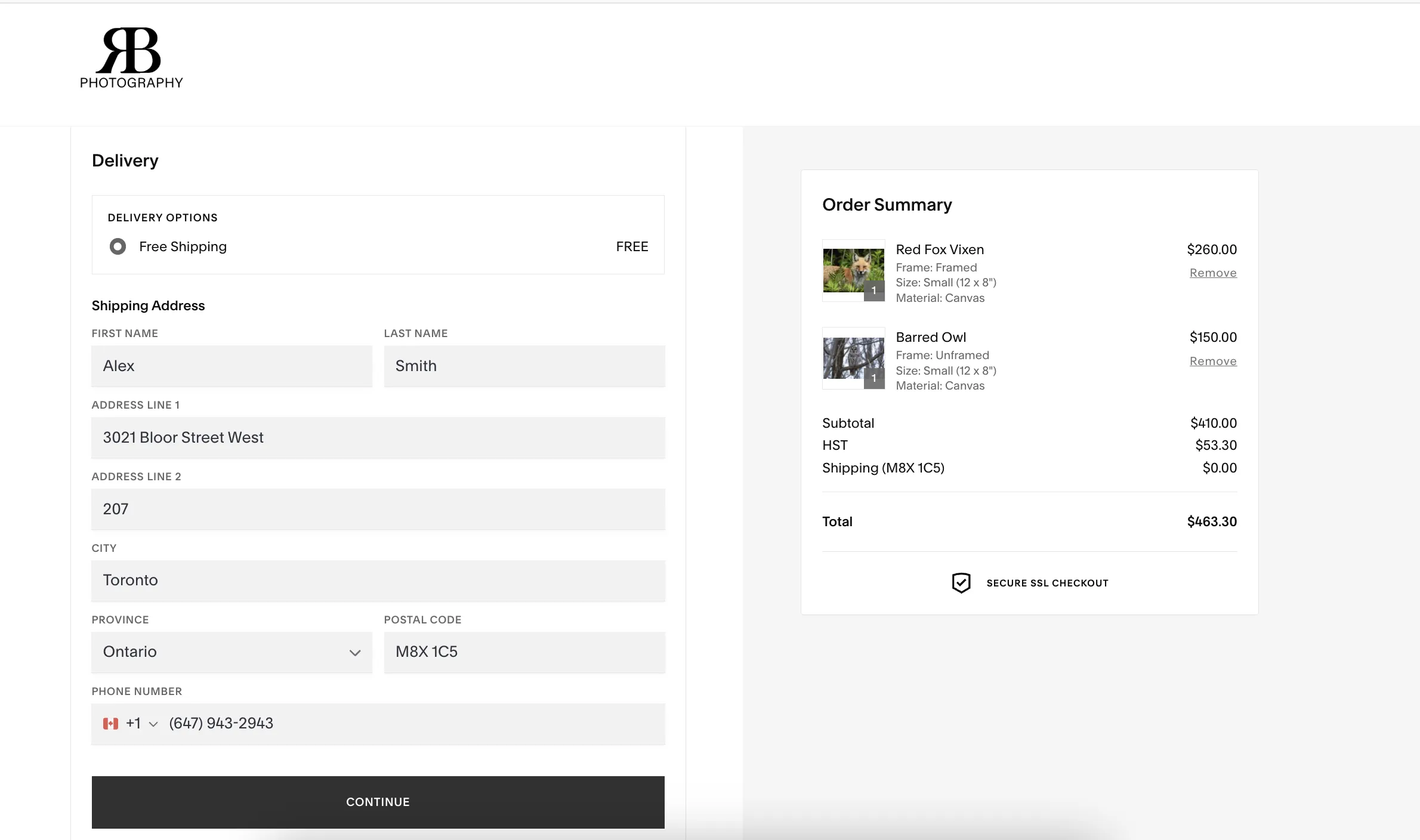This screenshot has height=840, width=1420.
Task: Select the Last Name field showing Smith
Action: pyautogui.click(x=524, y=366)
